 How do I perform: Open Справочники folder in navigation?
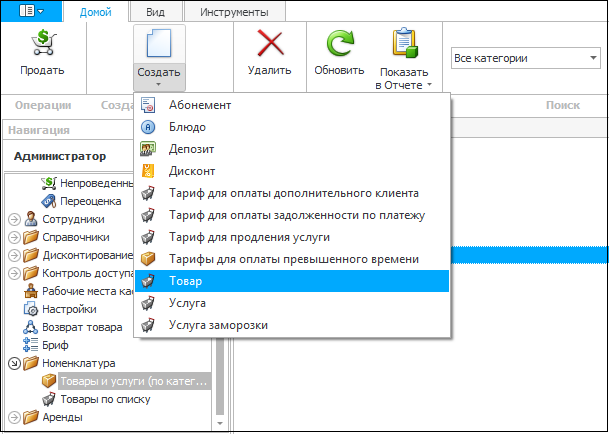pos(76,237)
